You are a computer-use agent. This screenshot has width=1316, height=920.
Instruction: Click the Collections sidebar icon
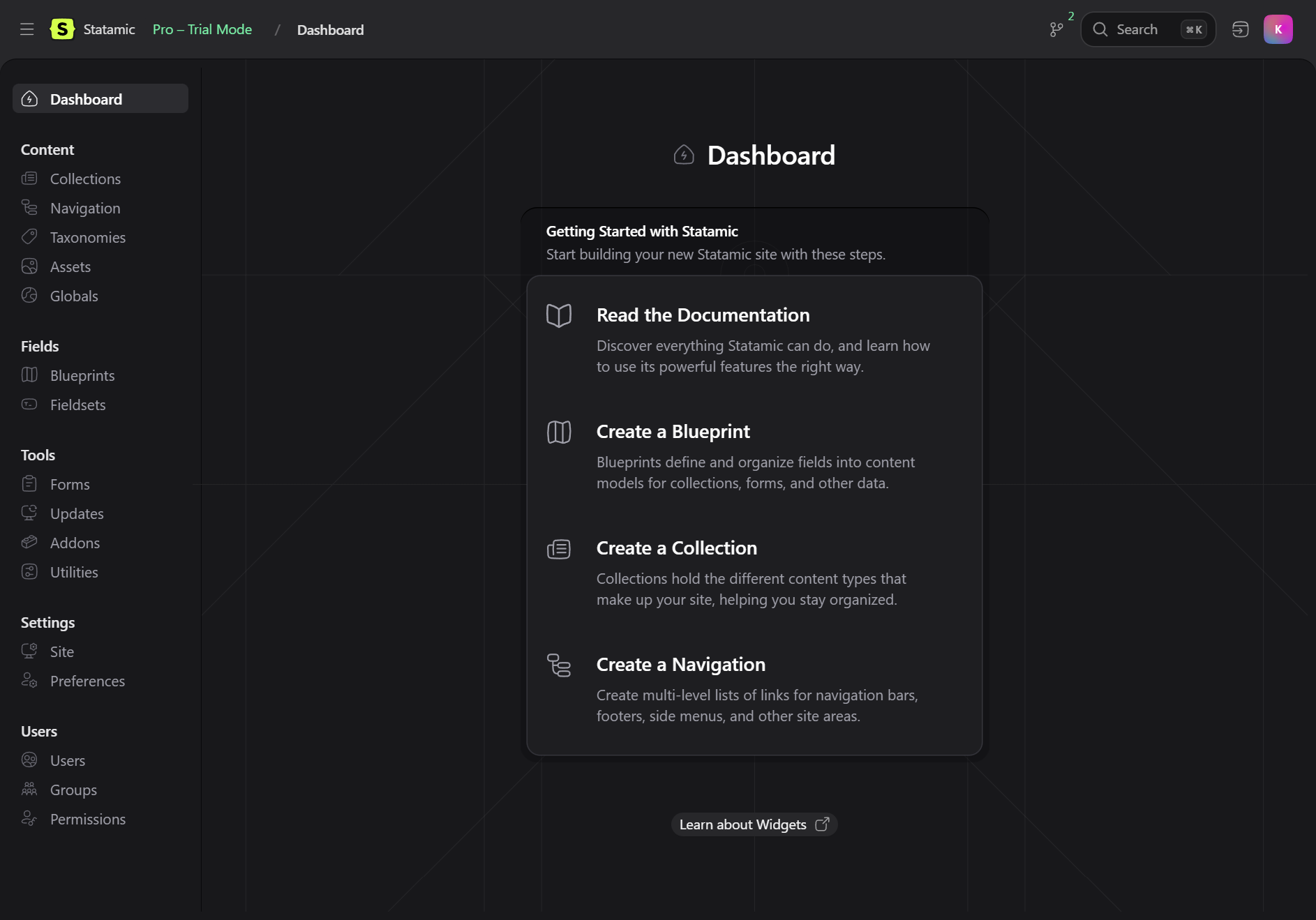(29, 179)
